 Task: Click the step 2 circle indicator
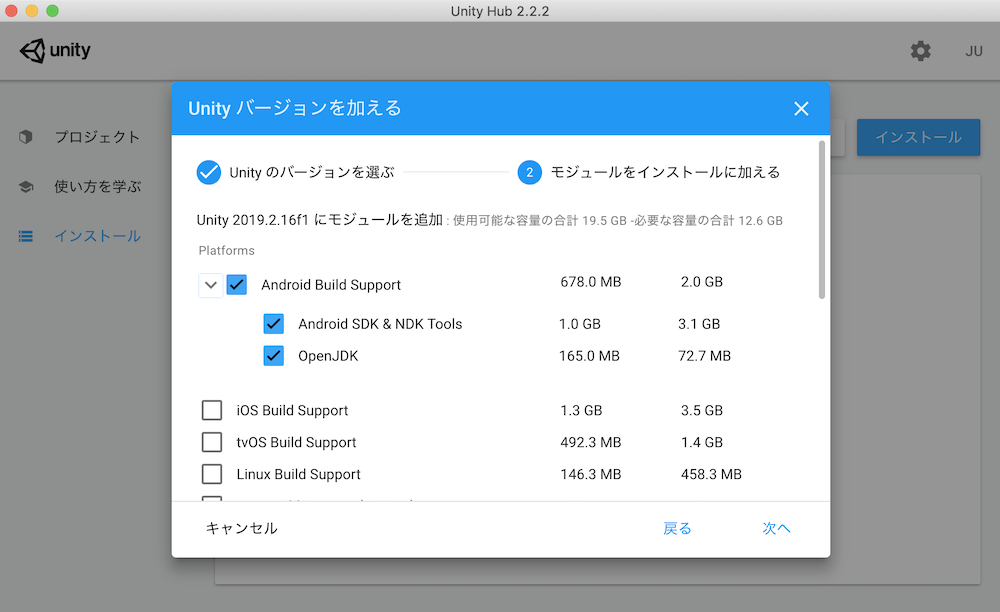tap(529, 172)
